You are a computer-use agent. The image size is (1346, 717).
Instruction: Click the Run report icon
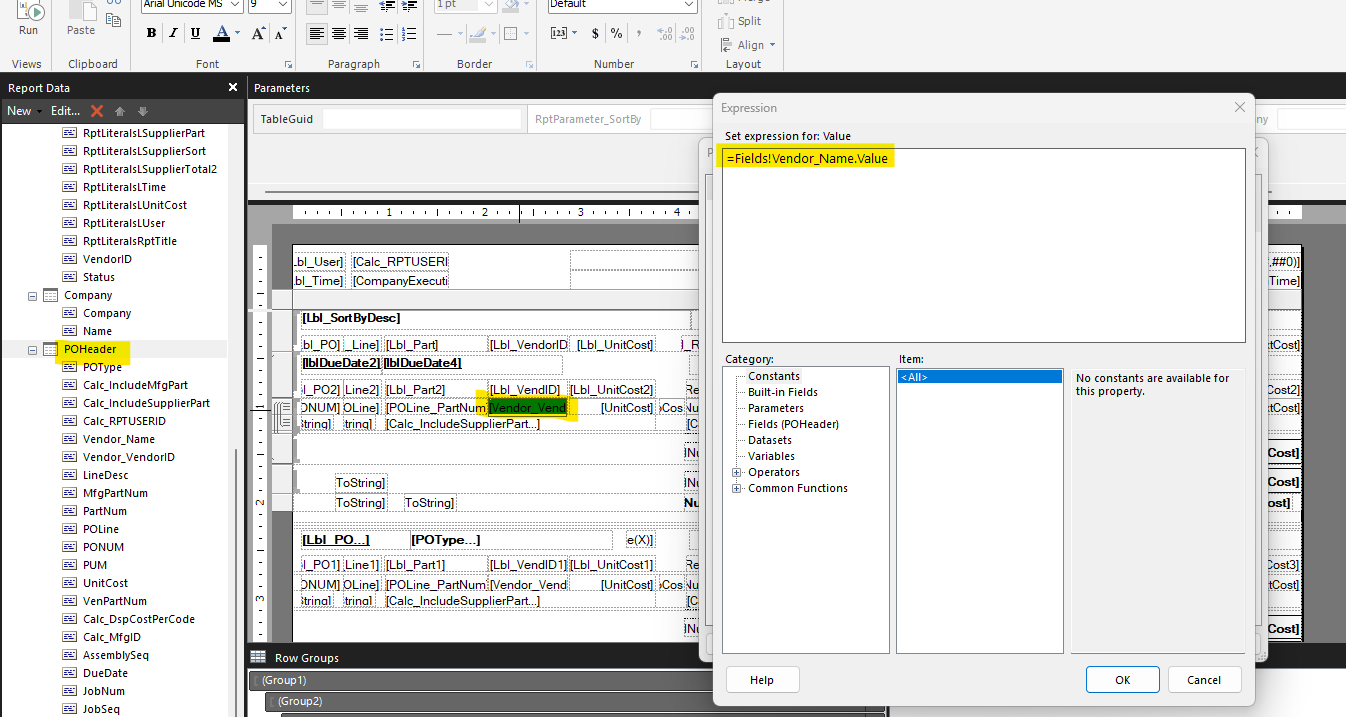pyautogui.click(x=28, y=17)
